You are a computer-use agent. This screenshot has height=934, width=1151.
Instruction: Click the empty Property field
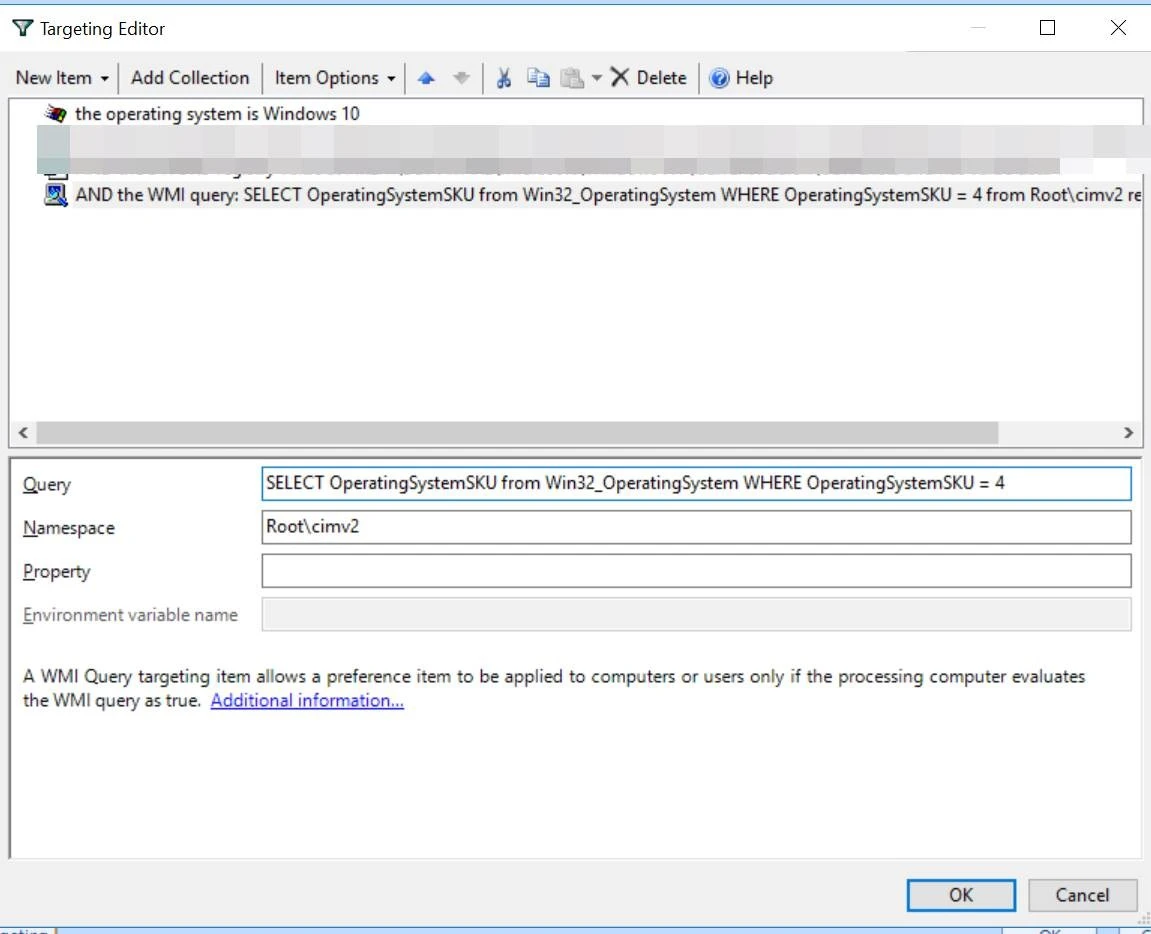click(x=696, y=571)
